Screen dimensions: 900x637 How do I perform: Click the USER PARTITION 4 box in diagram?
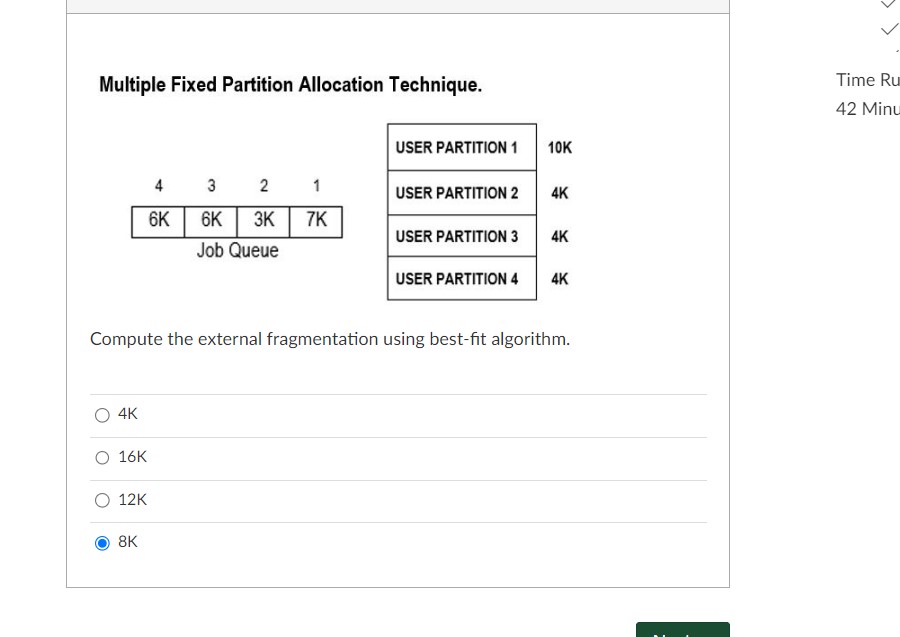(x=462, y=278)
